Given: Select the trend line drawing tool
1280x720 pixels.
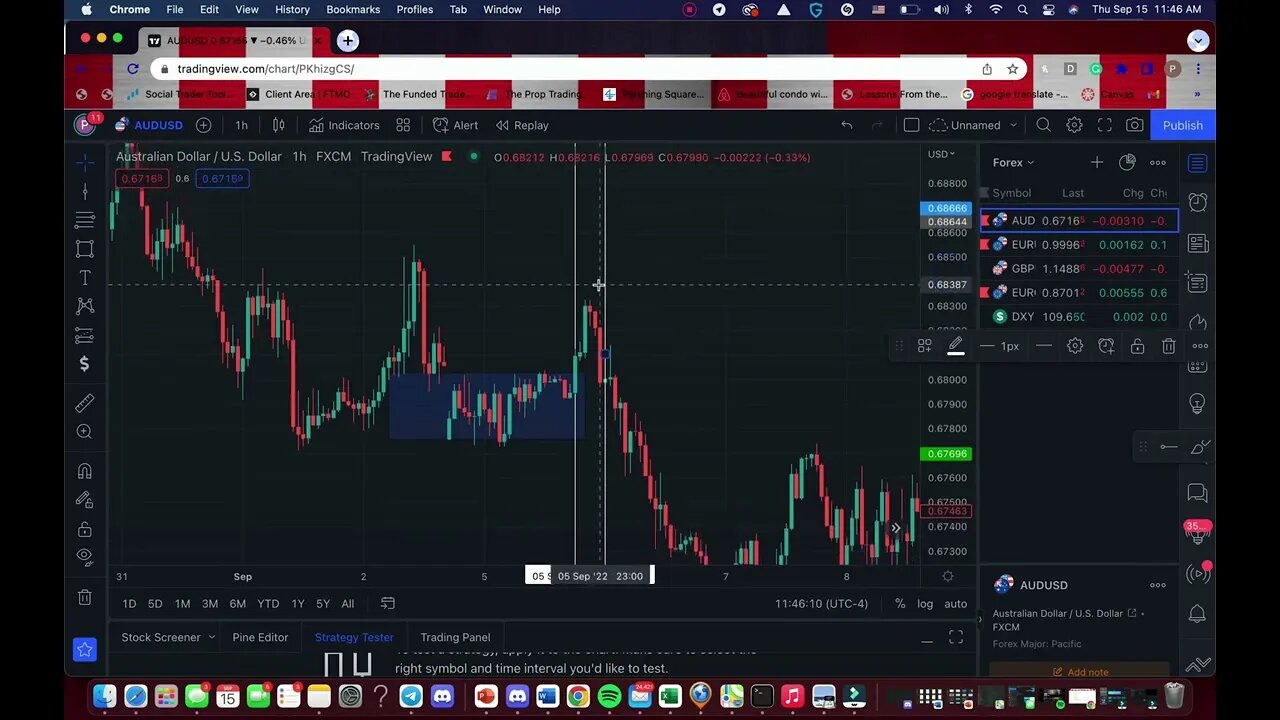Looking at the screenshot, I should pos(85,191).
